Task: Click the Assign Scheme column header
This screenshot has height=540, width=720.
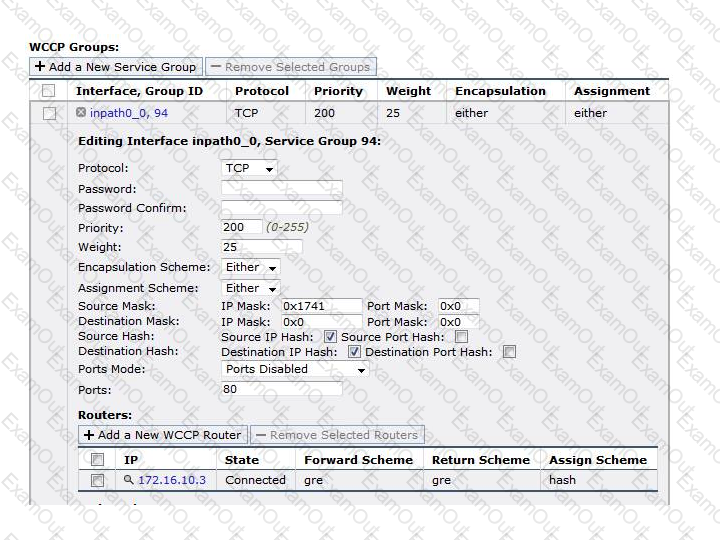Action: 597,460
